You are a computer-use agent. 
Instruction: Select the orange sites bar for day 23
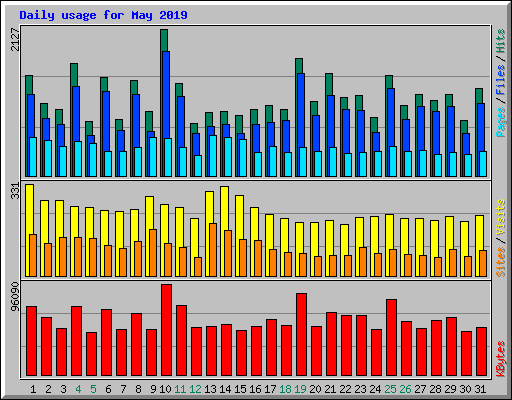(363, 262)
